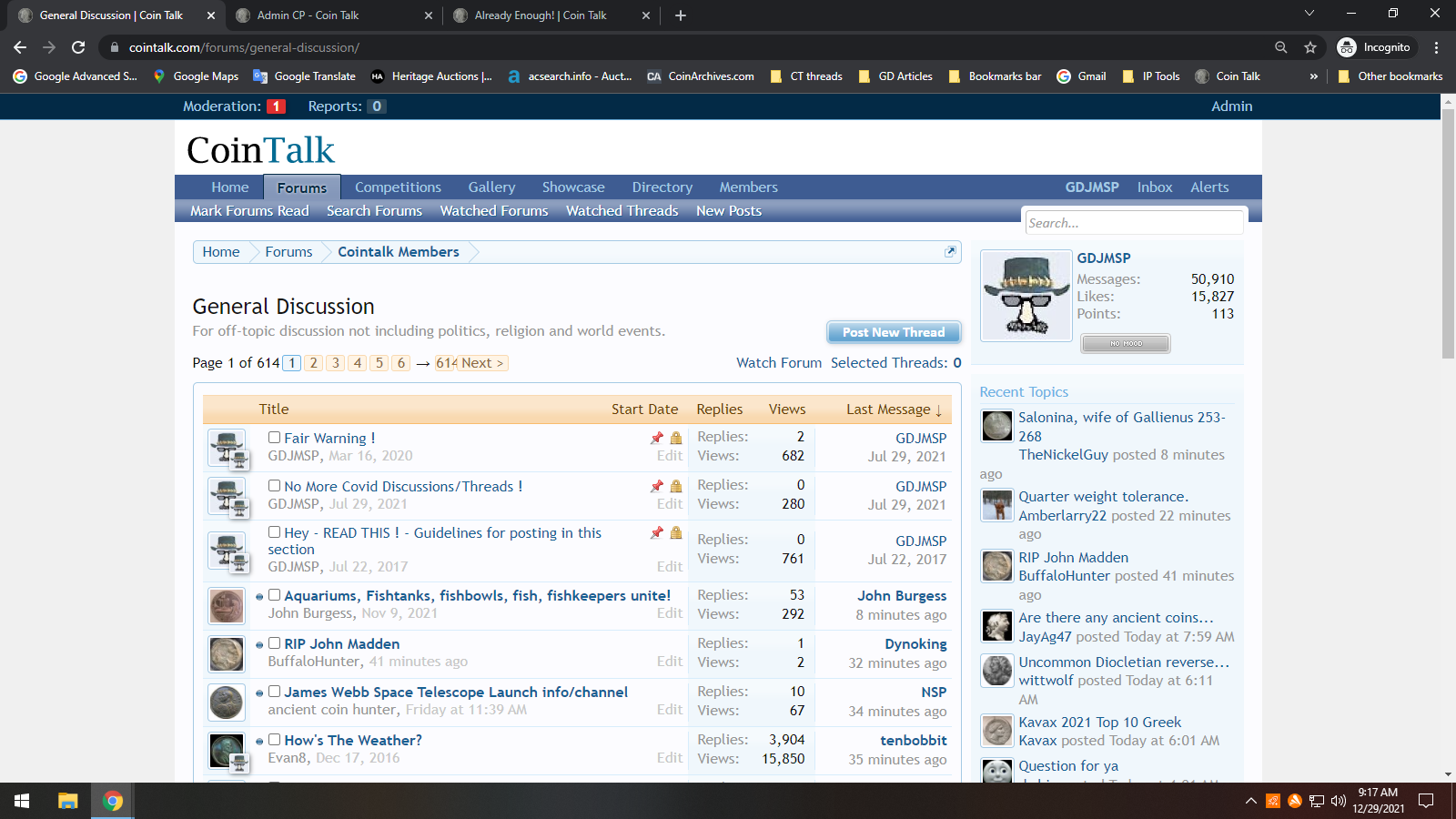Open the GD Articles bookmark folder
This screenshot has width=1456, height=819.
click(x=895, y=76)
